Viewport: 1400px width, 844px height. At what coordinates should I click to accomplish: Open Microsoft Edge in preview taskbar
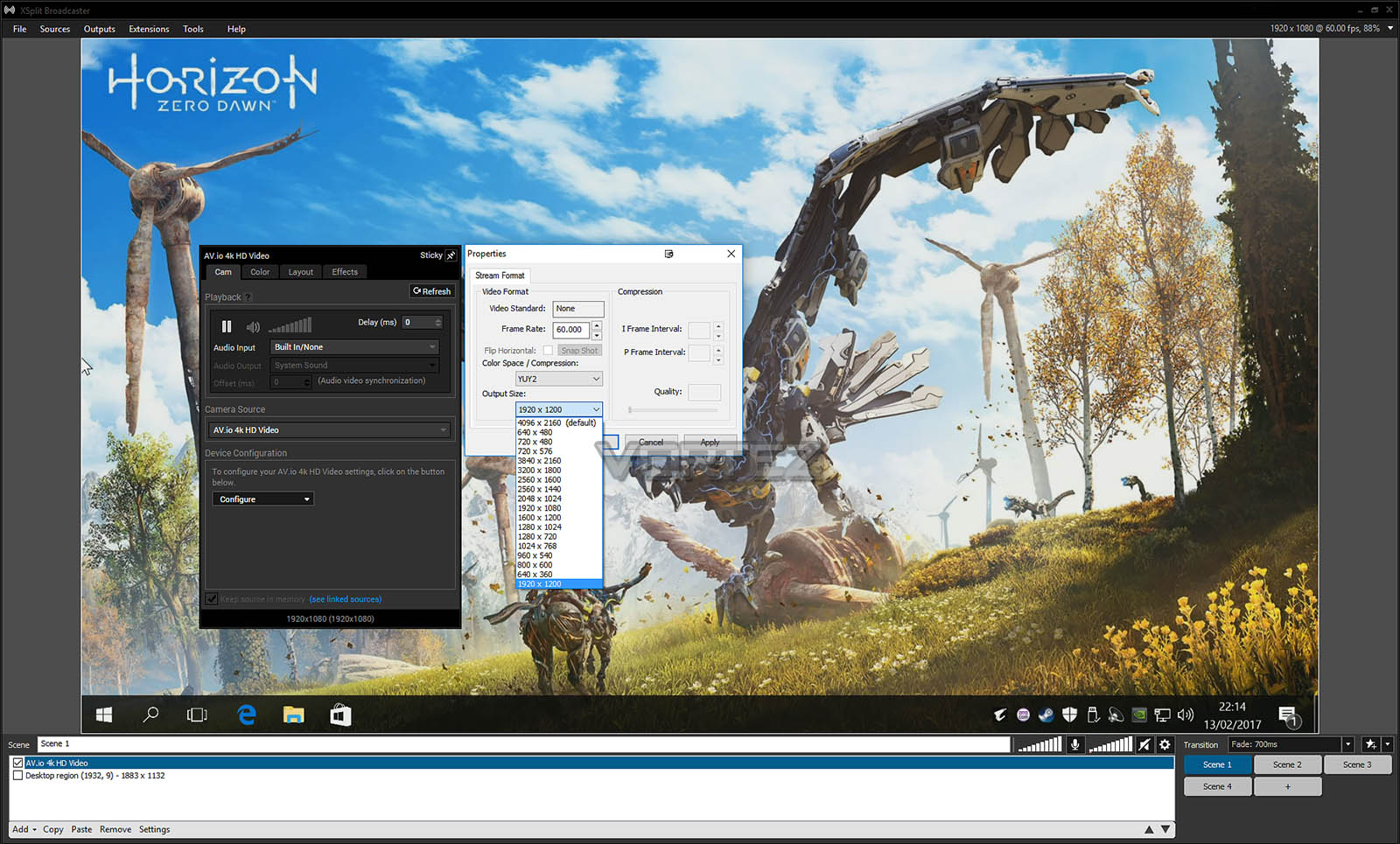click(247, 715)
